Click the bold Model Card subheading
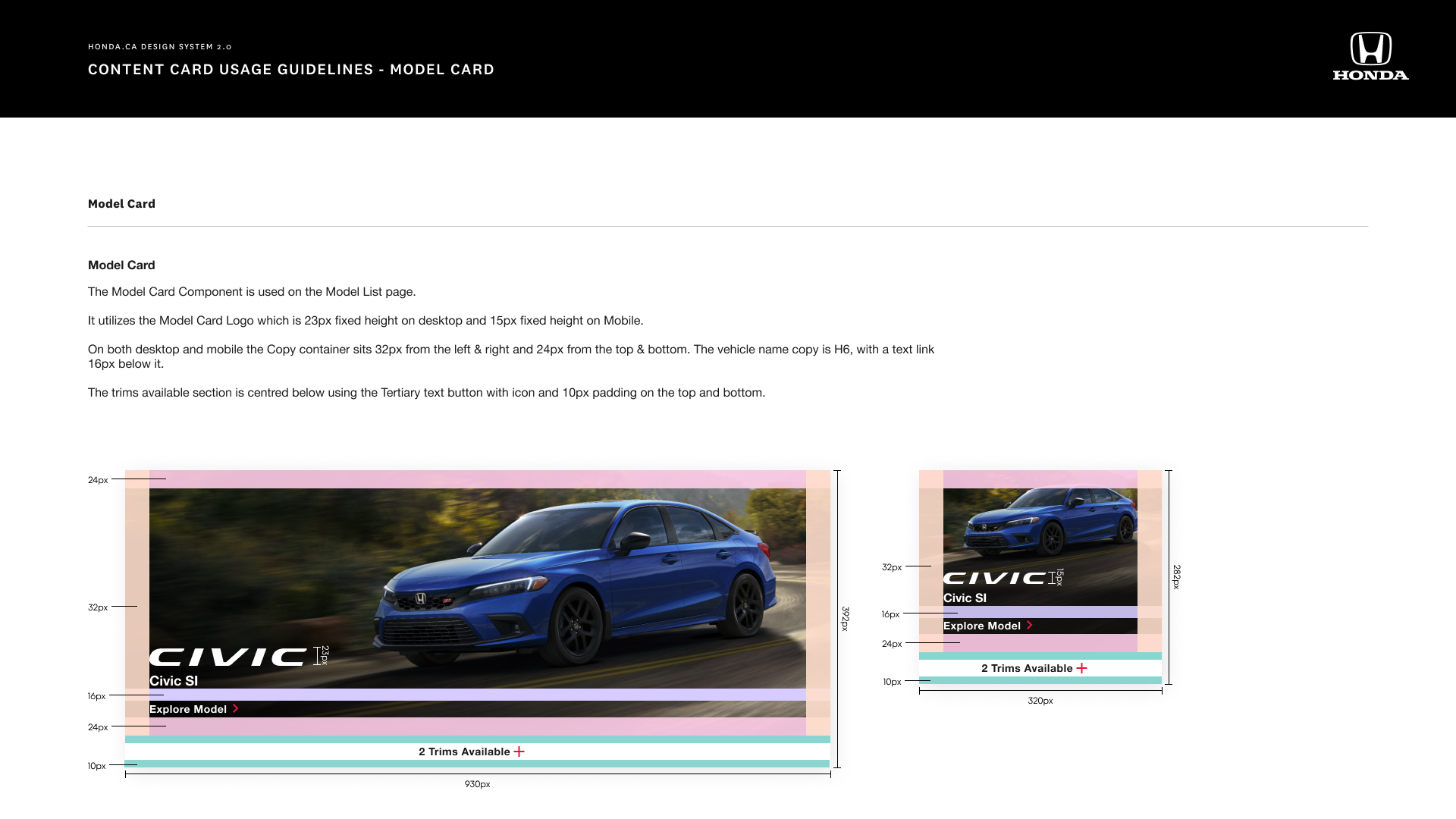This screenshot has width=1456, height=819. pyautogui.click(x=121, y=265)
